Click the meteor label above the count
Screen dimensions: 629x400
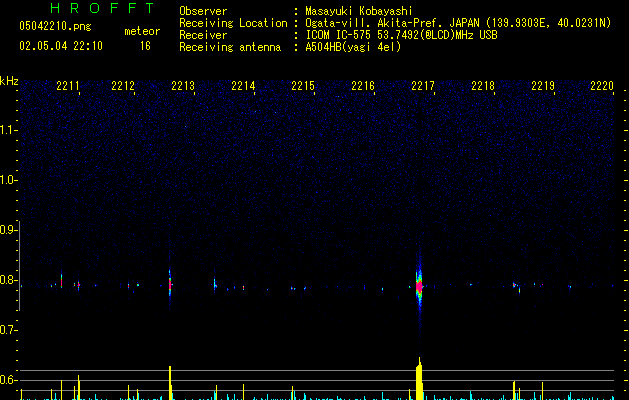point(142,31)
